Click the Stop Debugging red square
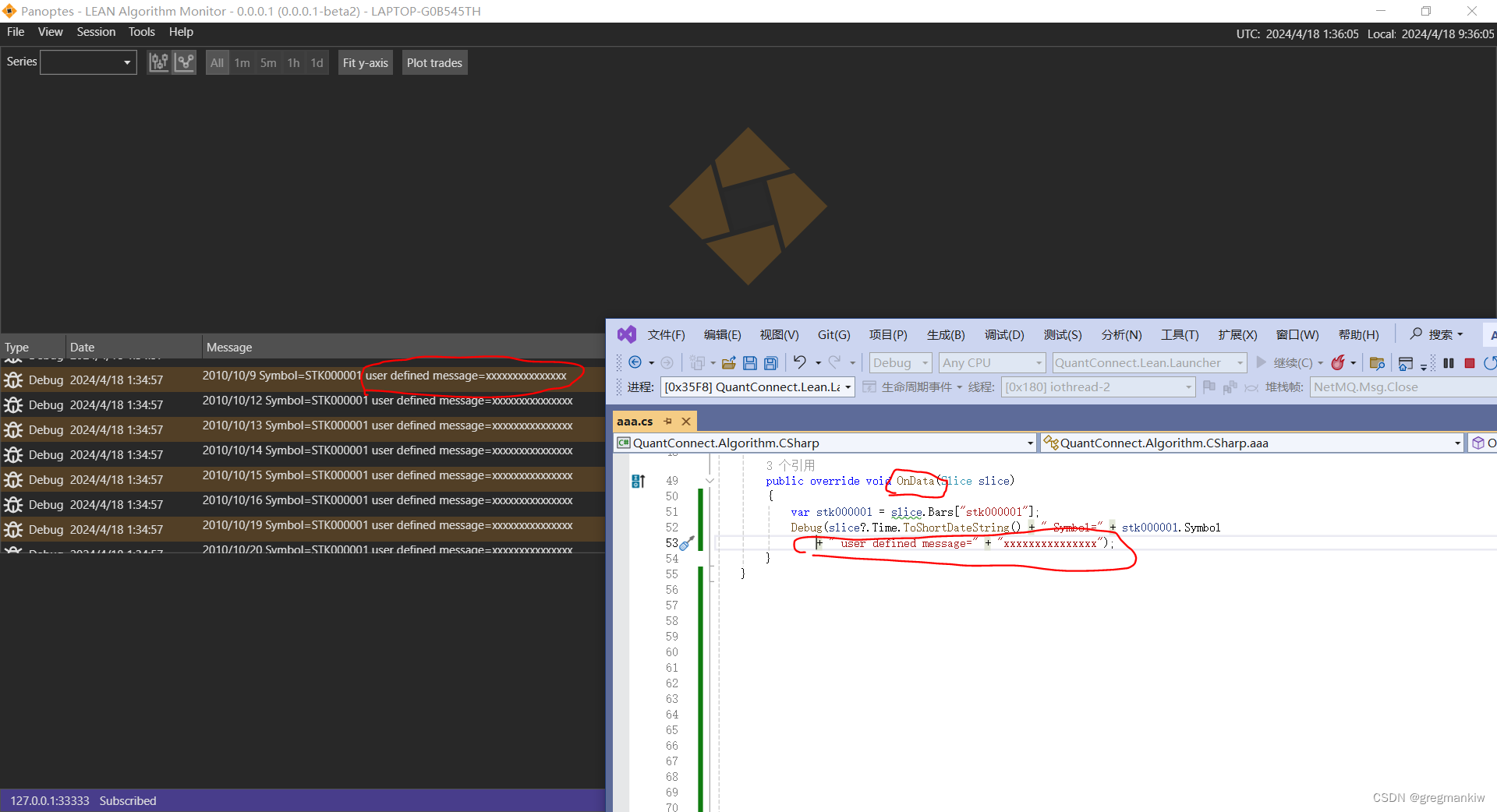1497x812 pixels. pos(1470,363)
